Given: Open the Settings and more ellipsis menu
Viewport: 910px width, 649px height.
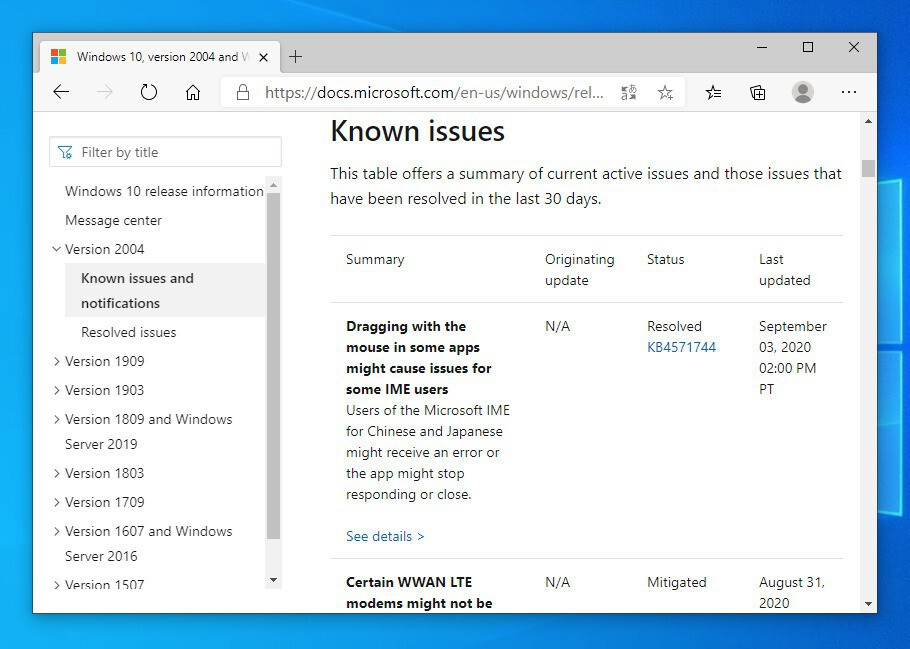Looking at the screenshot, I should [849, 93].
